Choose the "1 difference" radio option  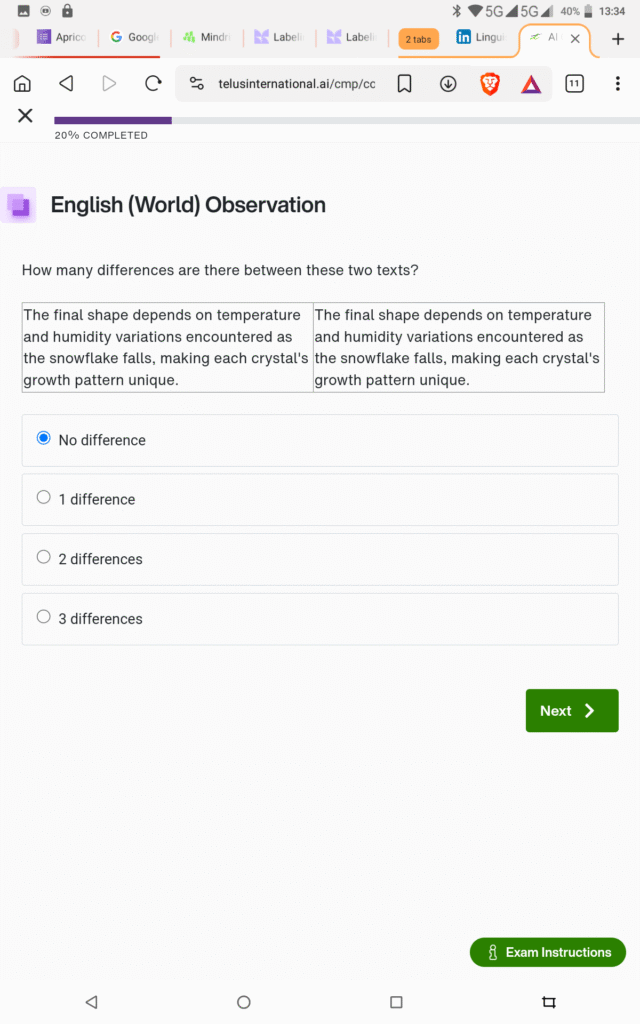tap(43, 497)
